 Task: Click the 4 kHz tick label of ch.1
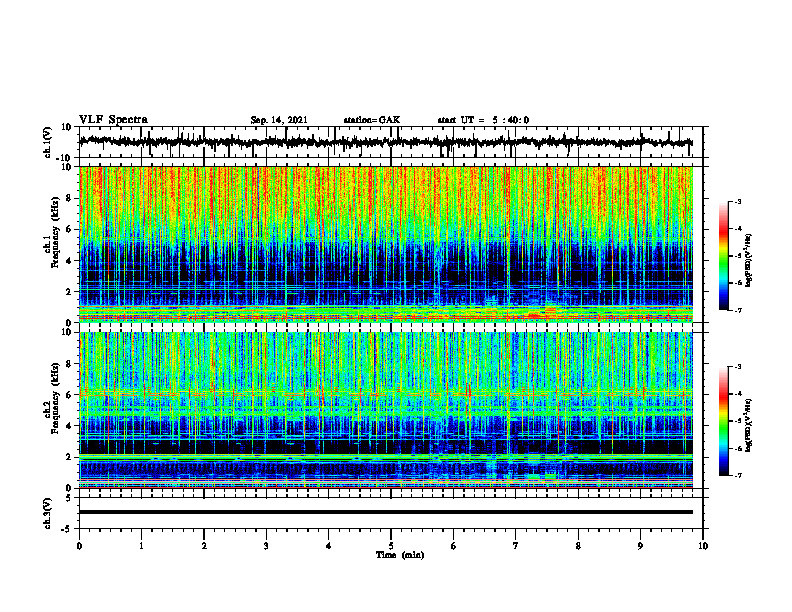[x=70, y=261]
